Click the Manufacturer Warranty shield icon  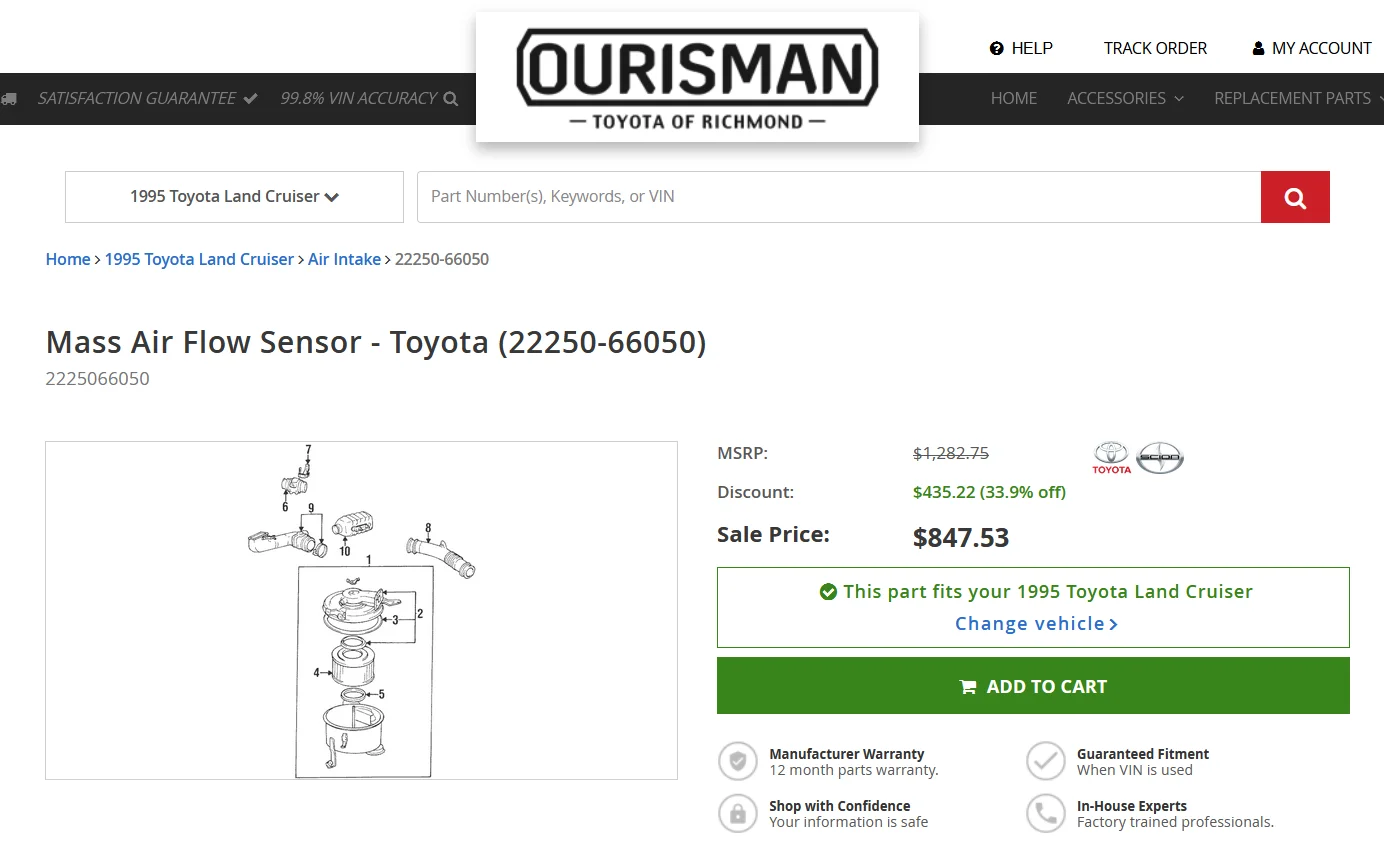(738, 762)
